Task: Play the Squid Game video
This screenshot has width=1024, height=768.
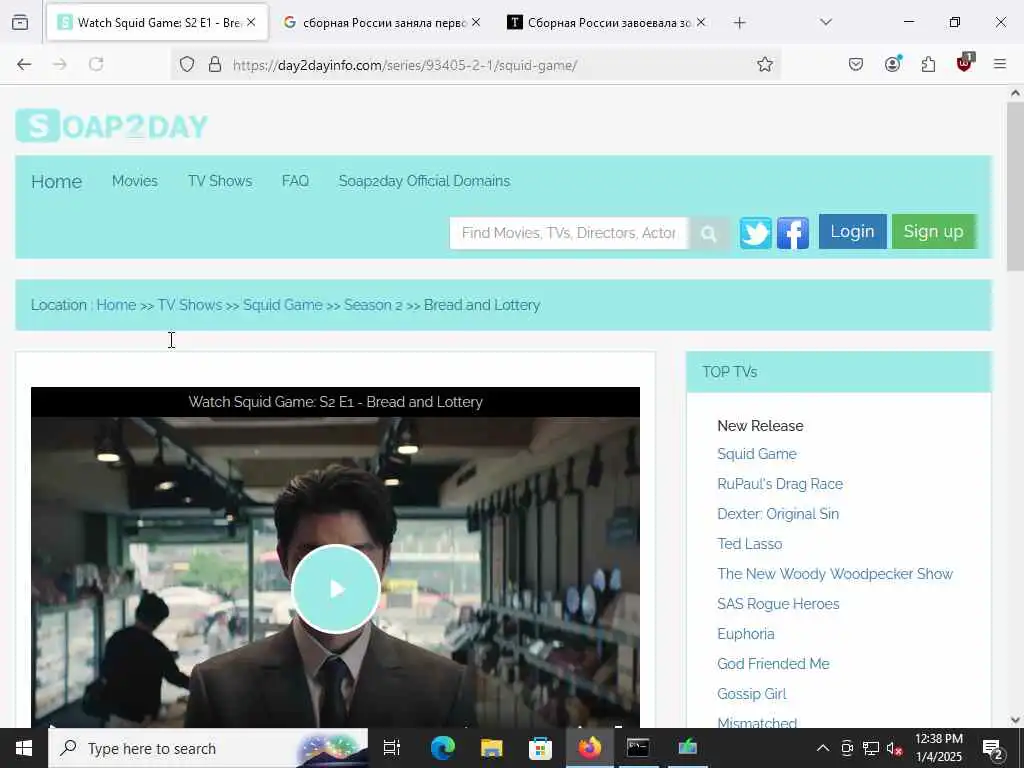Action: pyautogui.click(x=336, y=589)
